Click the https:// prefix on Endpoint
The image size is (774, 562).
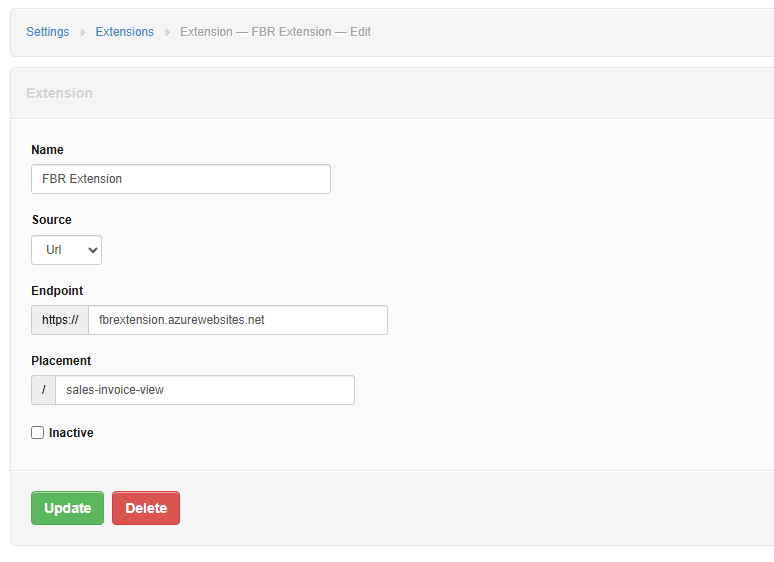(x=60, y=320)
